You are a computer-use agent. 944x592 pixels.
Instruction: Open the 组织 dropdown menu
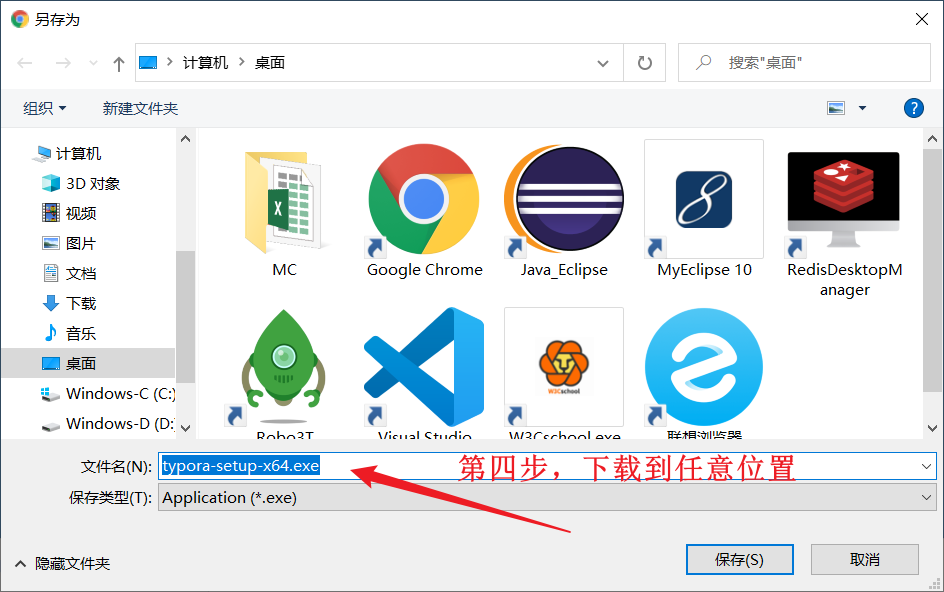(x=44, y=108)
